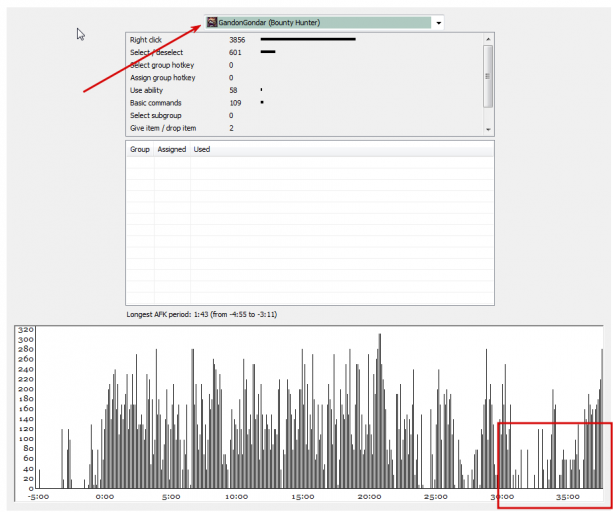This screenshot has width=613, height=512.
Task: Select the Assign group hotkey row
Action: (x=305, y=77)
